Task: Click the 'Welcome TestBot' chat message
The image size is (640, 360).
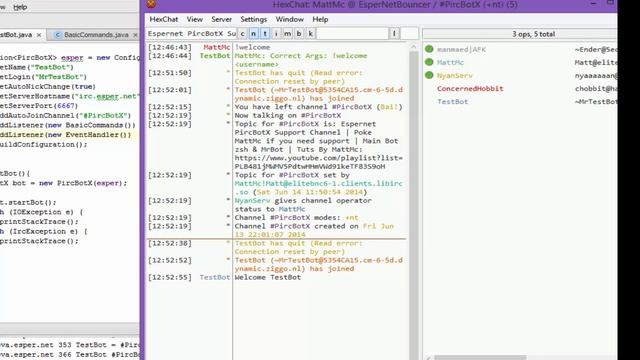Action: point(268,277)
